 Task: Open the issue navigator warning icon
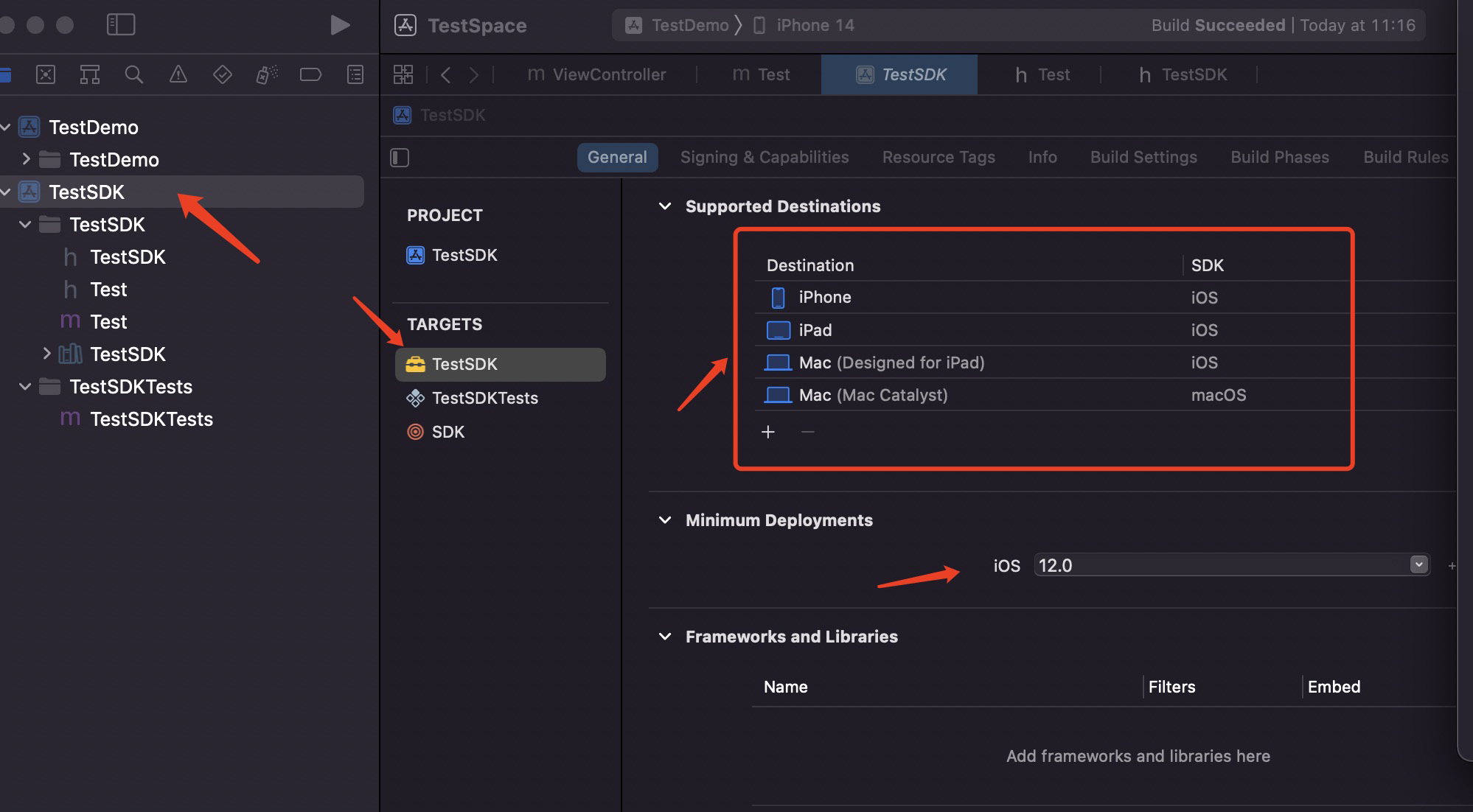pyautogui.click(x=178, y=74)
